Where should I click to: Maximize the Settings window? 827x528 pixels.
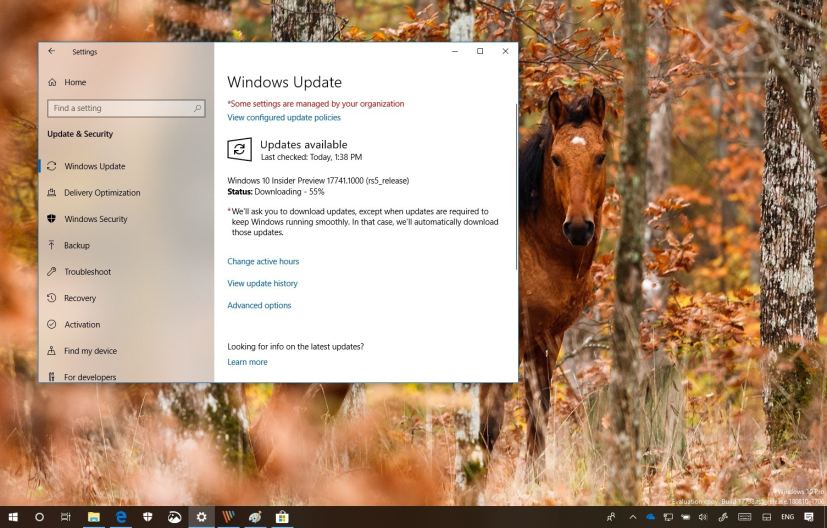pos(480,51)
